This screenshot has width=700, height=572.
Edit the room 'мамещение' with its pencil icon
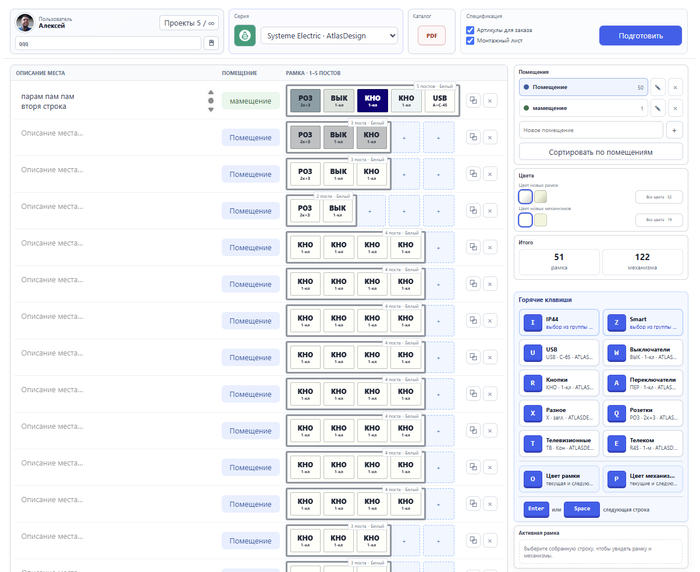click(658, 108)
